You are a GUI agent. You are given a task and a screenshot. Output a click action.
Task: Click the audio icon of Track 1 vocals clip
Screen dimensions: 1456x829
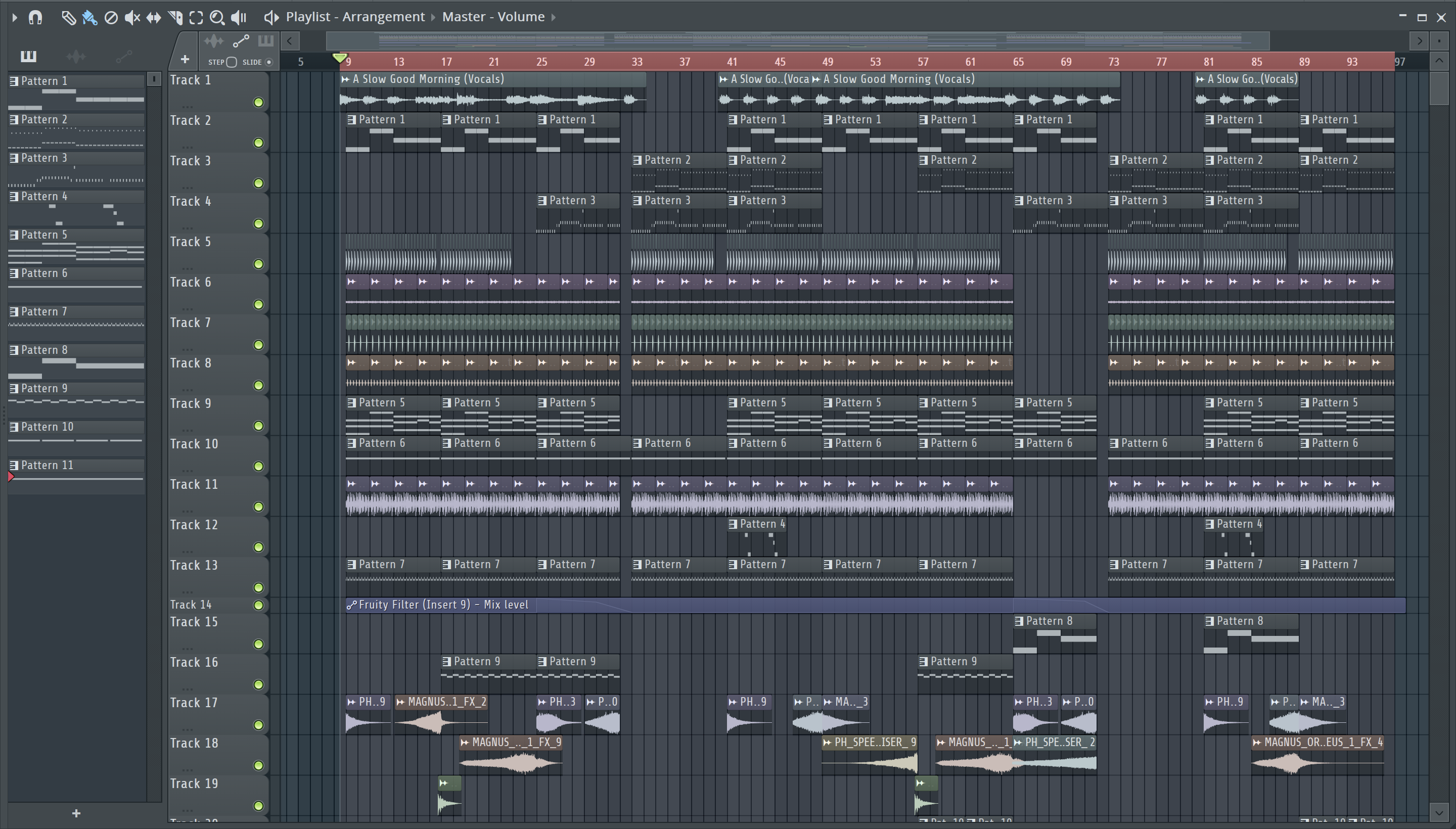pyautogui.click(x=345, y=79)
